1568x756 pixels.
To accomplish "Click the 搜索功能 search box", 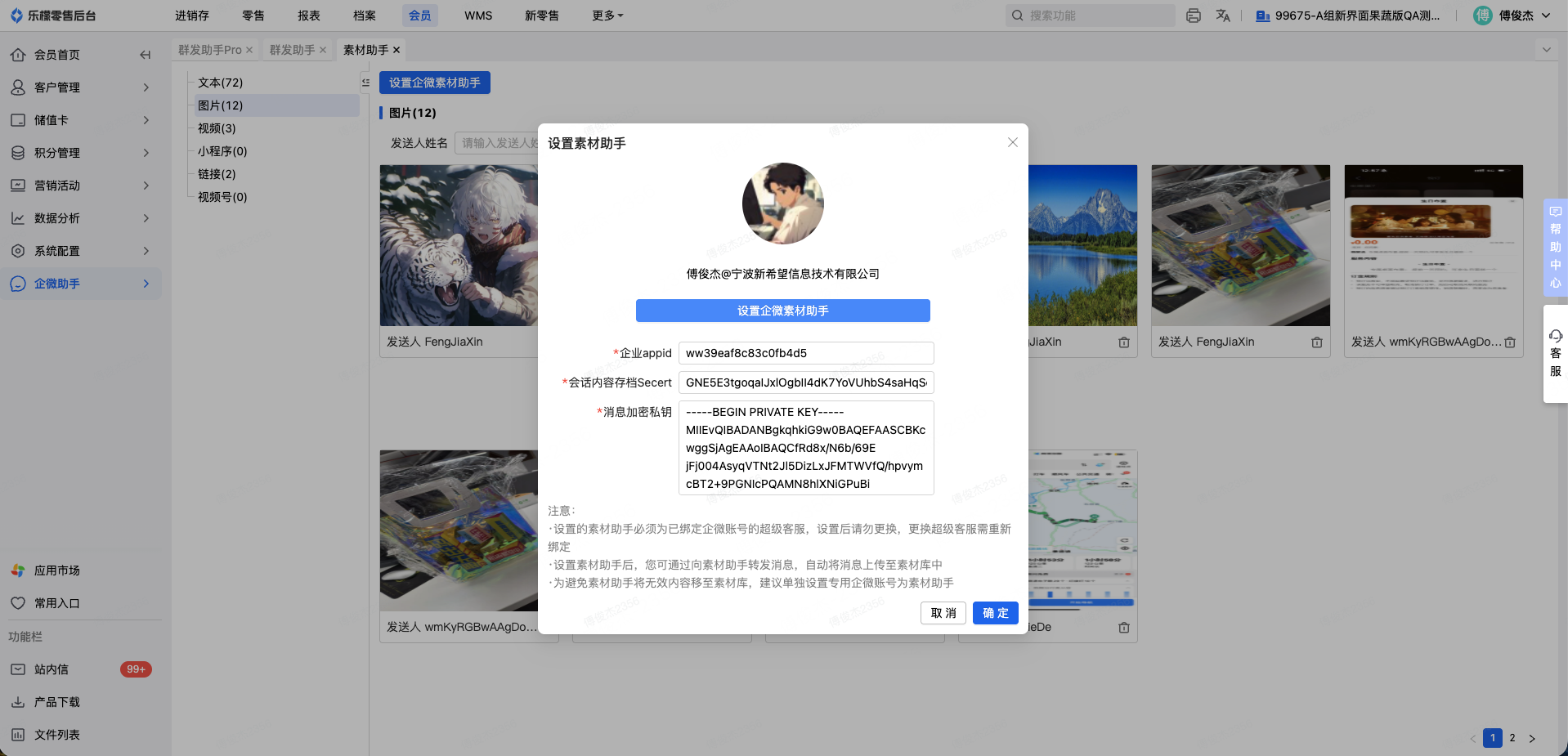I will [x=1090, y=16].
